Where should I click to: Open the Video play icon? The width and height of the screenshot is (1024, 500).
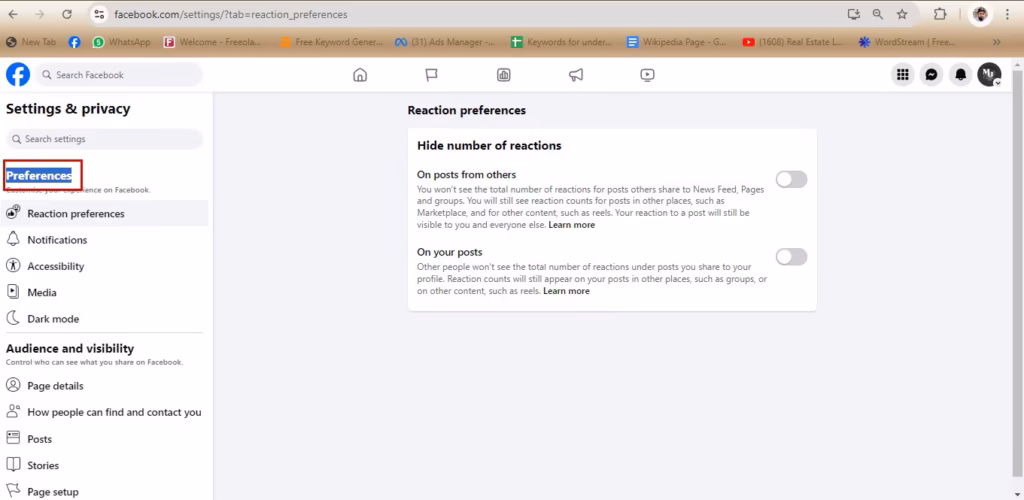(x=647, y=75)
